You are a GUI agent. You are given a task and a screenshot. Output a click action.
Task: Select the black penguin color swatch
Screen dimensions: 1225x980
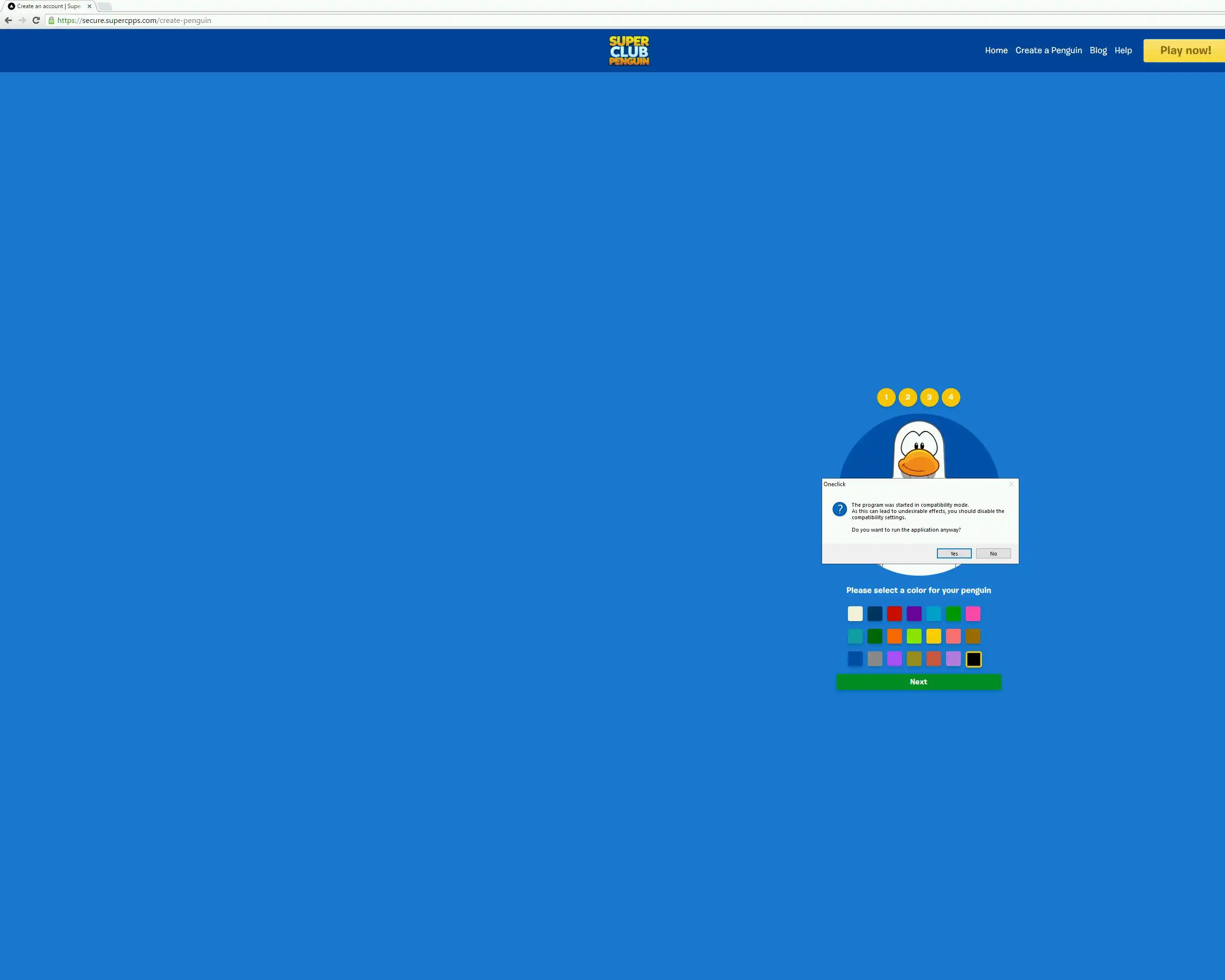[973, 659]
